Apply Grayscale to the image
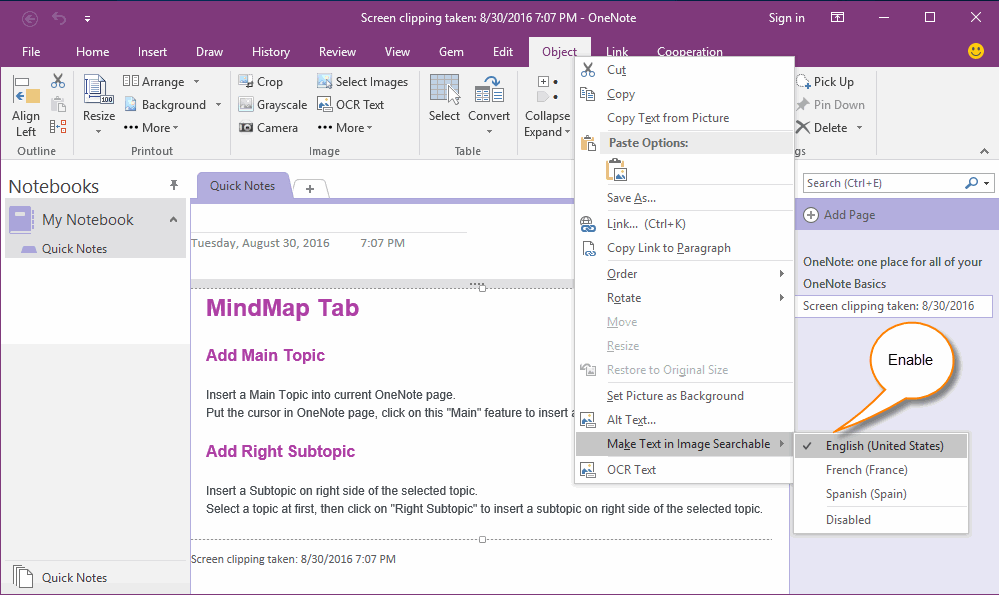The width and height of the screenshot is (999, 595). coord(273,104)
